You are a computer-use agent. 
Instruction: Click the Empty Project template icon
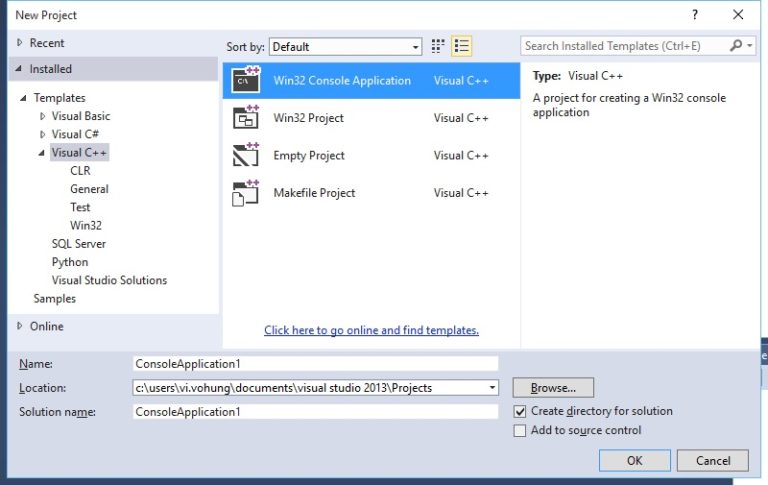[246, 155]
